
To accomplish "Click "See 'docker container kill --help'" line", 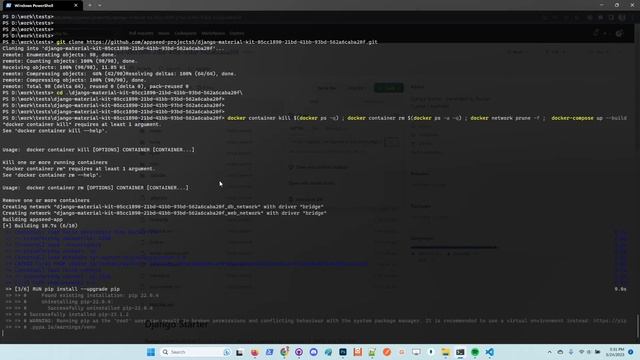I will coord(55,131).
